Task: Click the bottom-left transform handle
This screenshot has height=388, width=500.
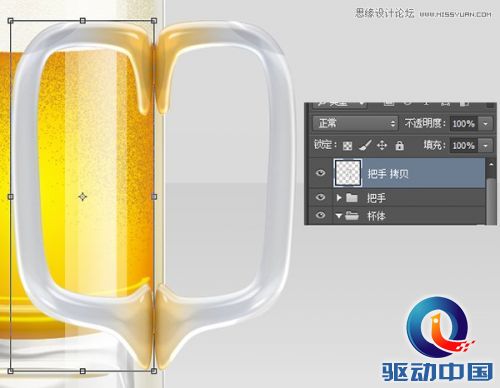Action: (x=11, y=371)
